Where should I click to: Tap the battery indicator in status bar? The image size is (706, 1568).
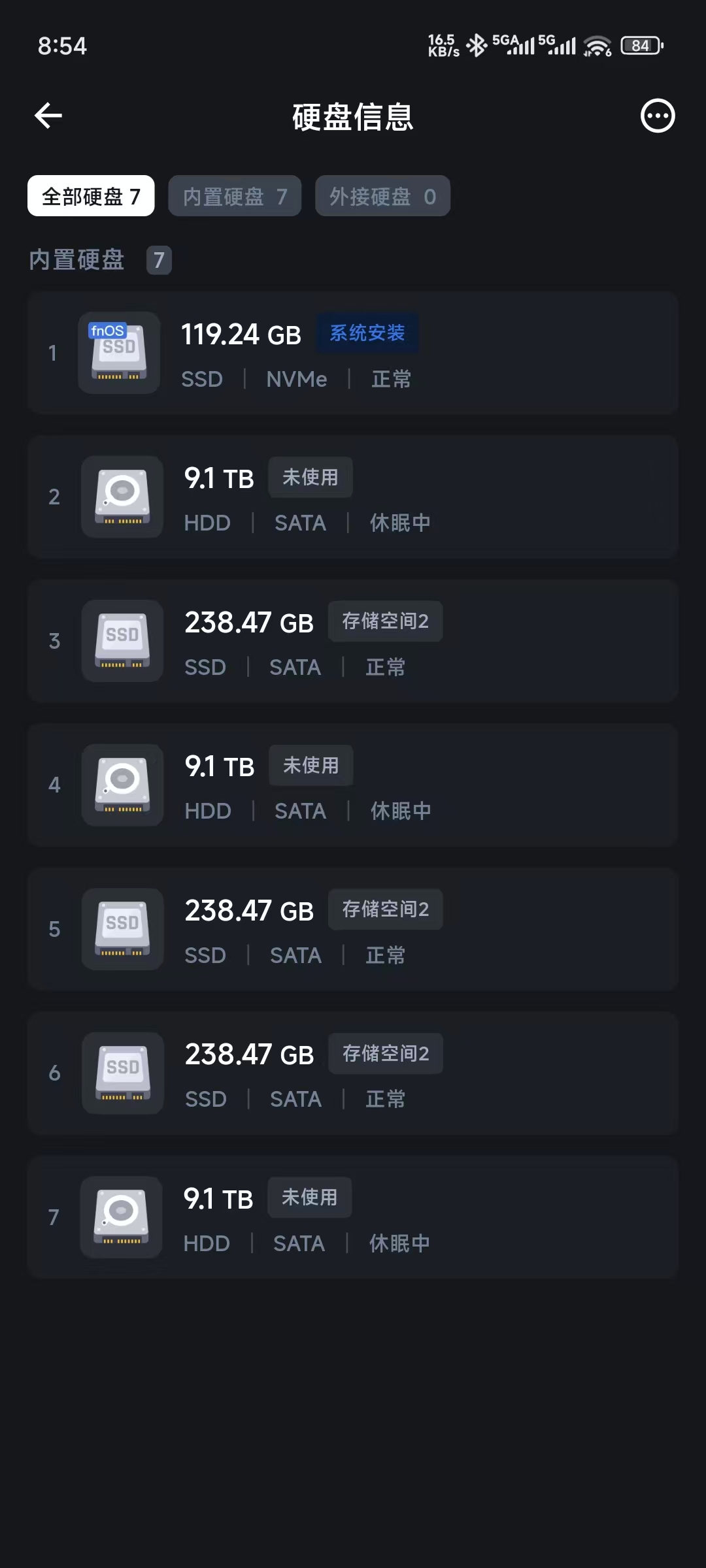(x=641, y=46)
